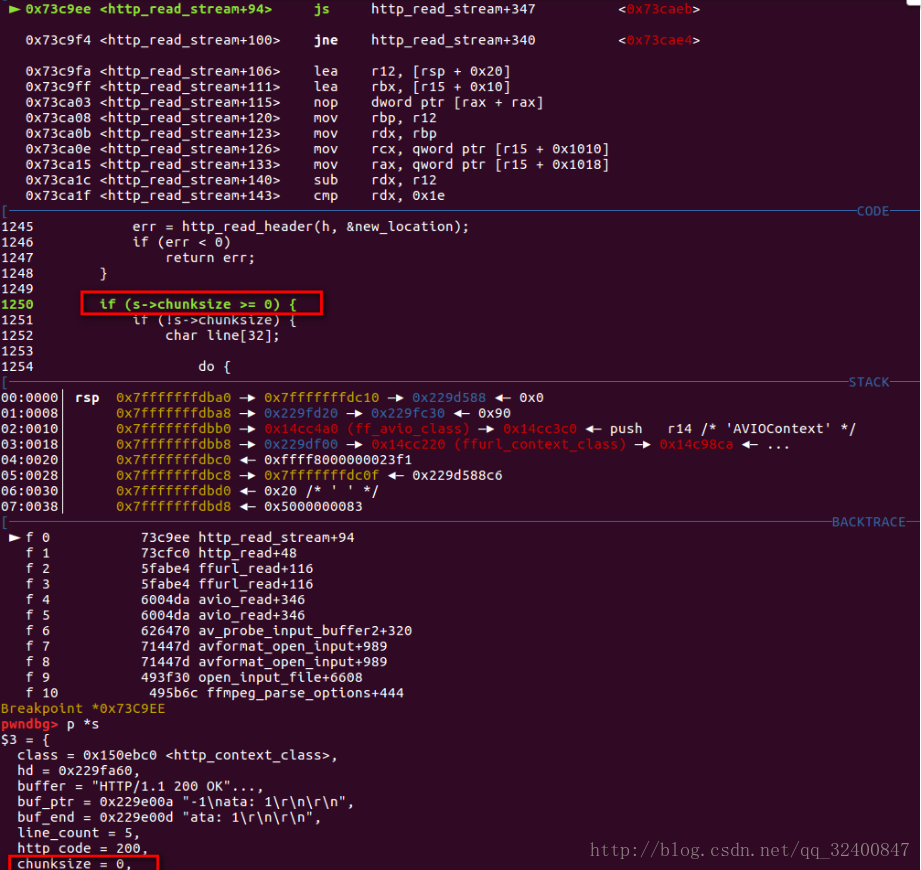Select backtrace frame 10 ffmpeg_parse_options+444
921x870 pixels.
click(214, 693)
